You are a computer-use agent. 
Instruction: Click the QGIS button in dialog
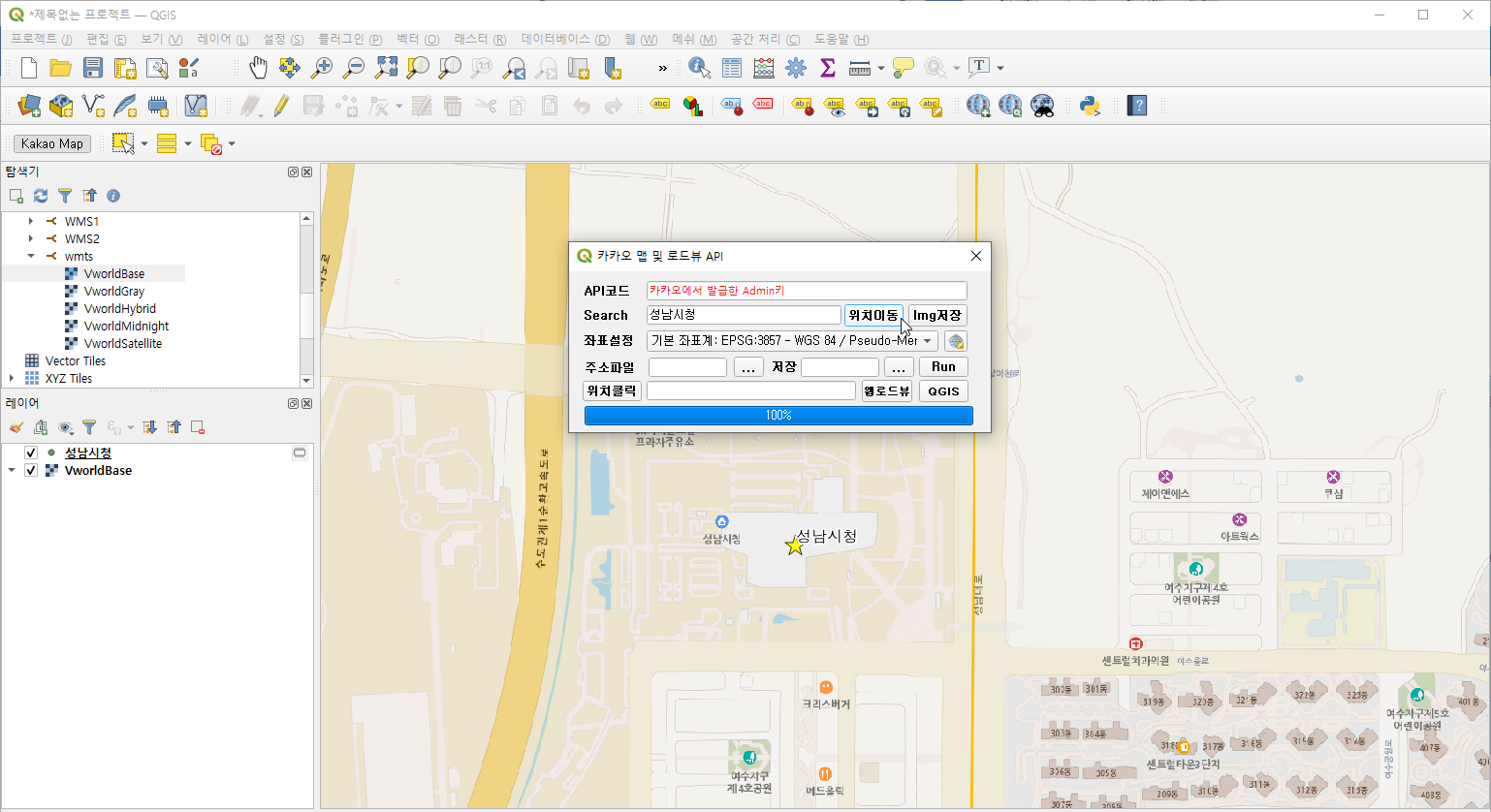943,390
